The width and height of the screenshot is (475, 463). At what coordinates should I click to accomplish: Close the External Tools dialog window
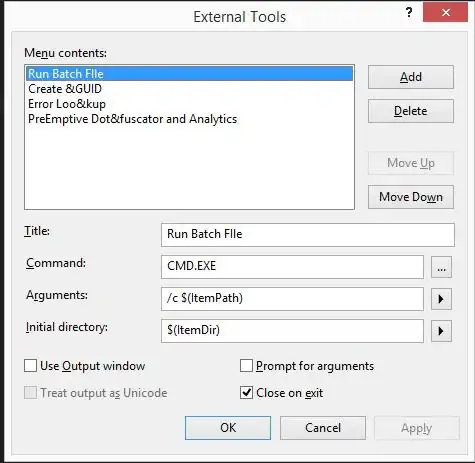[x=445, y=13]
